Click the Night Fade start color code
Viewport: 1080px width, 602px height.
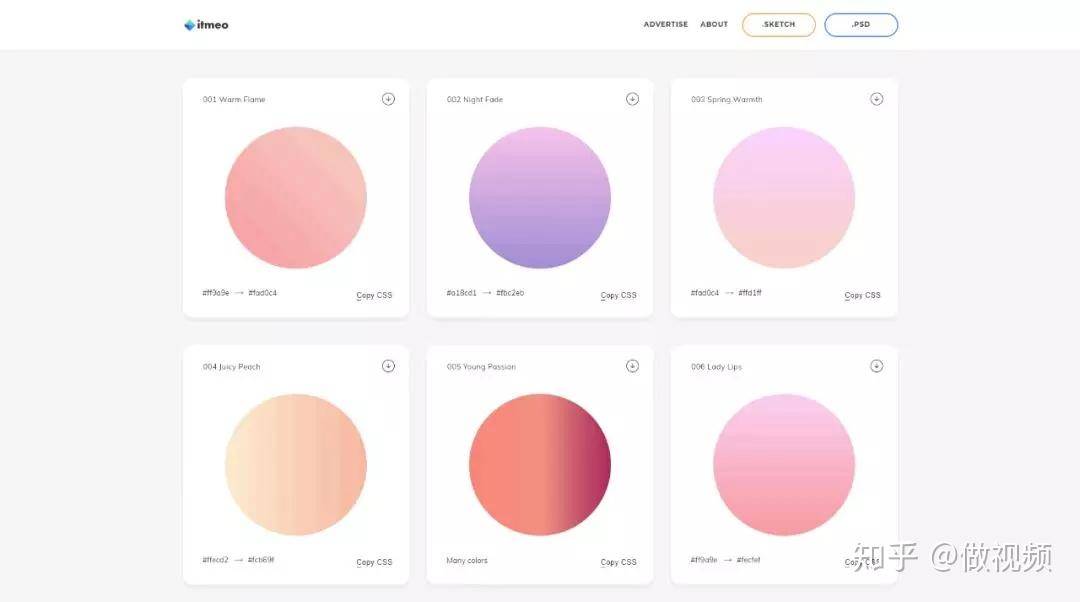tap(461, 293)
